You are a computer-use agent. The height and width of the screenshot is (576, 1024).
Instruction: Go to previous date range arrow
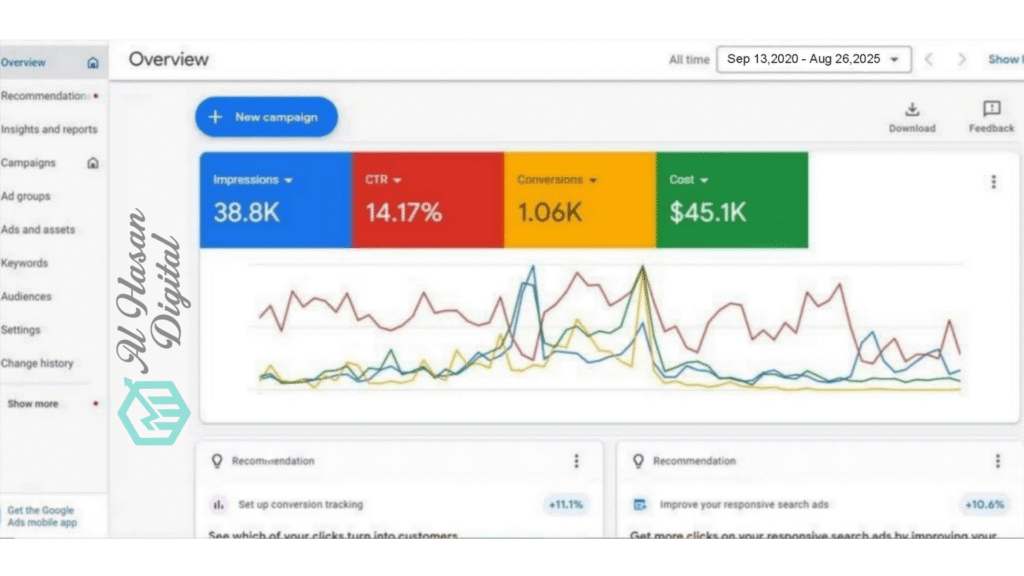(x=929, y=60)
